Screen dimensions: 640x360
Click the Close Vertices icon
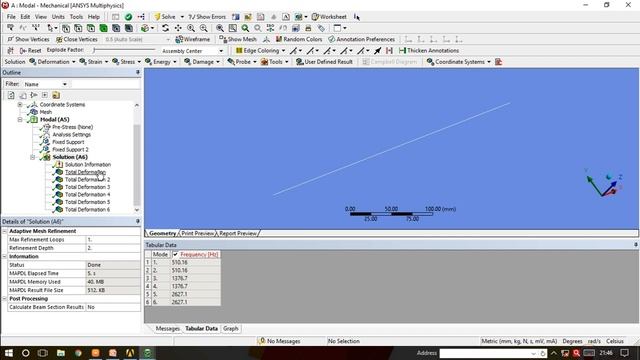59,39
